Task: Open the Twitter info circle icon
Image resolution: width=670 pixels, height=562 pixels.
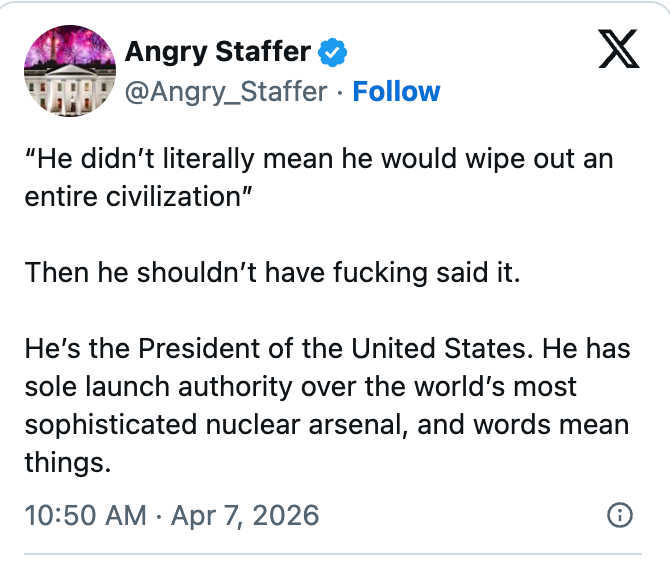Action: click(620, 516)
